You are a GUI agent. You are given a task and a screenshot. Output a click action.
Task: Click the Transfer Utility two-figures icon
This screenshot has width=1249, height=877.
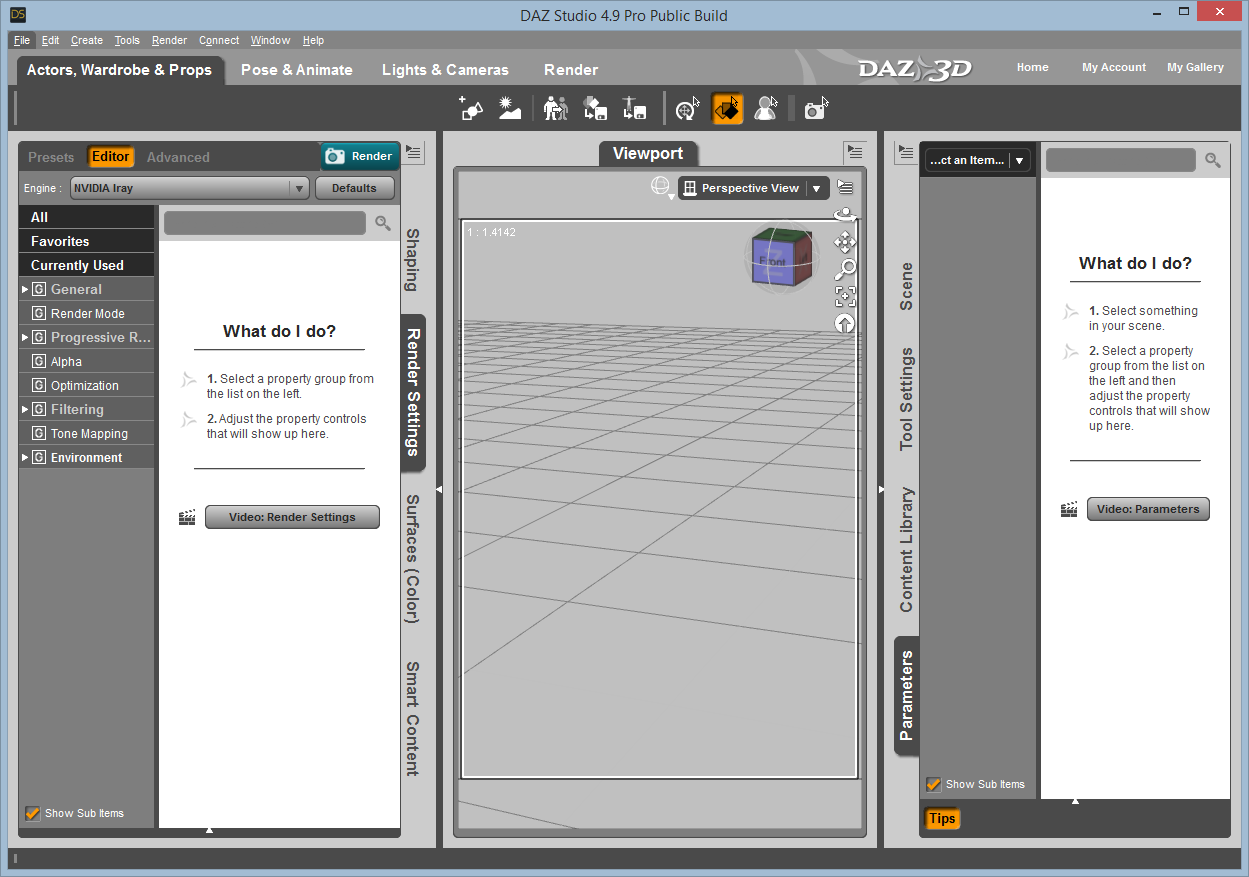tap(556, 108)
